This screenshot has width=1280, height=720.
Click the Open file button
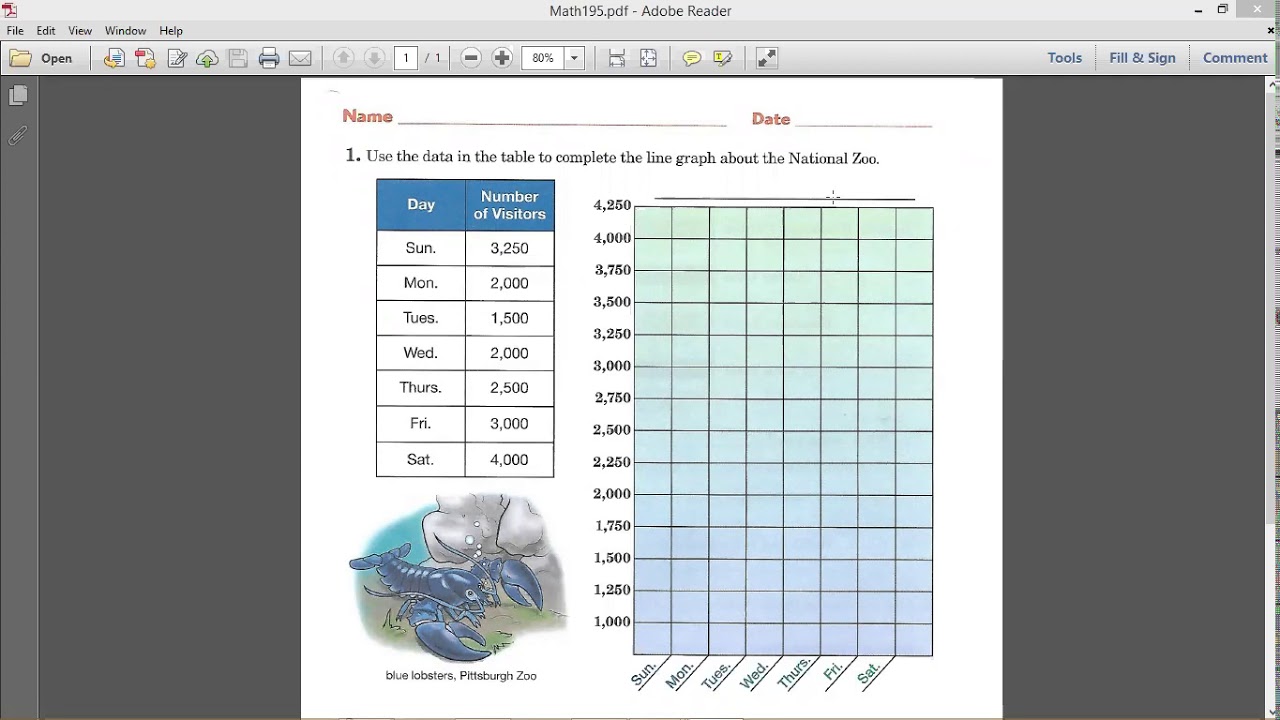coord(41,58)
